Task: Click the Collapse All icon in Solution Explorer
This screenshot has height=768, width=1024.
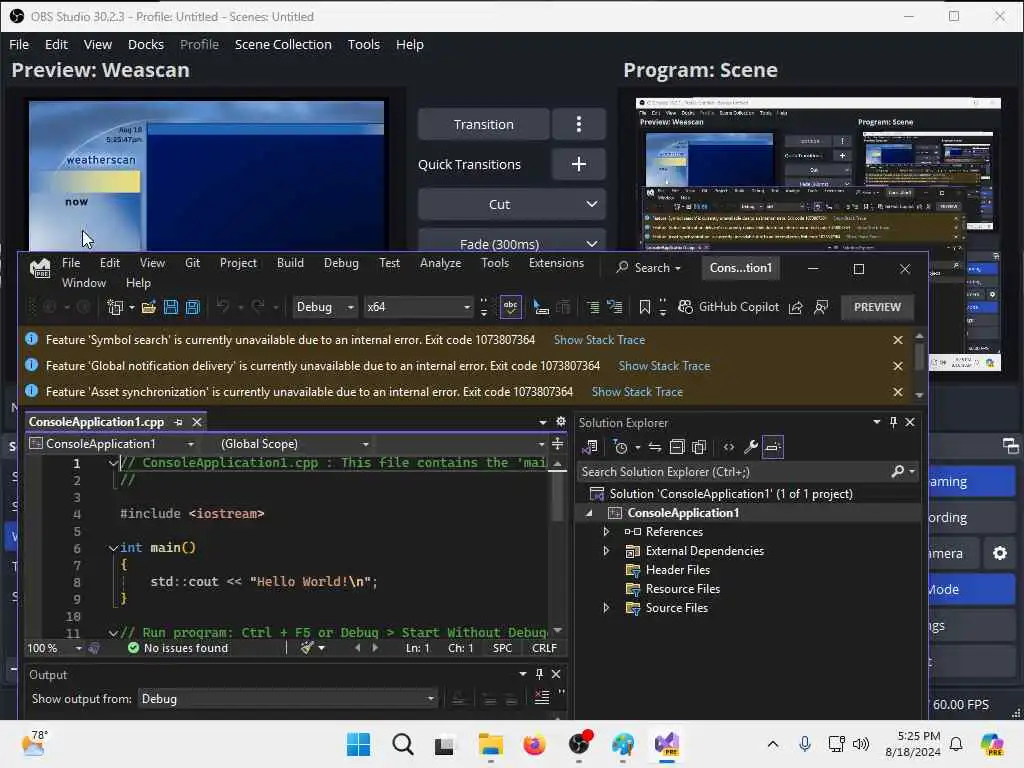Action: click(x=677, y=447)
